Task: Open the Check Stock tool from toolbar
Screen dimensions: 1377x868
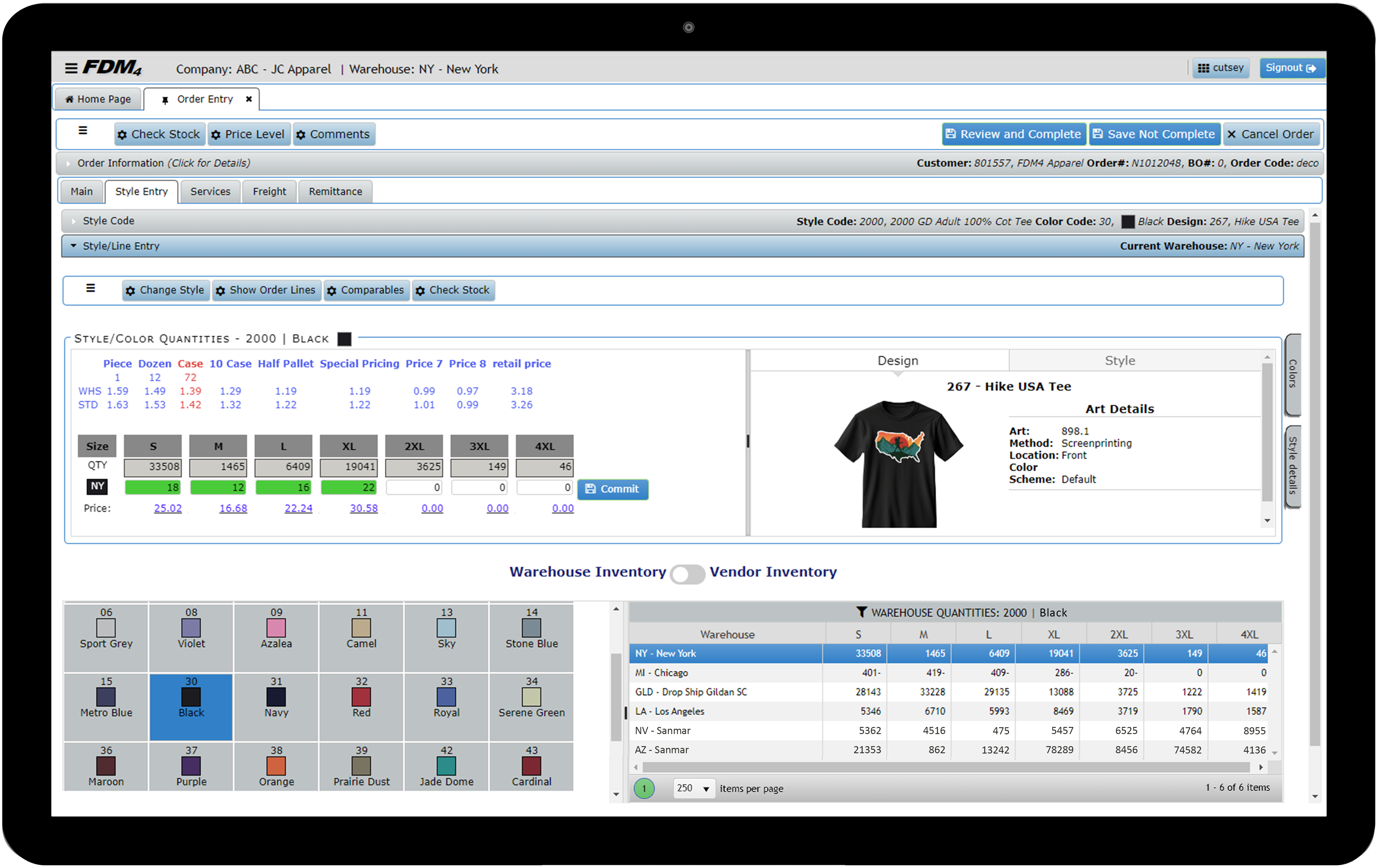Action: tap(159, 134)
